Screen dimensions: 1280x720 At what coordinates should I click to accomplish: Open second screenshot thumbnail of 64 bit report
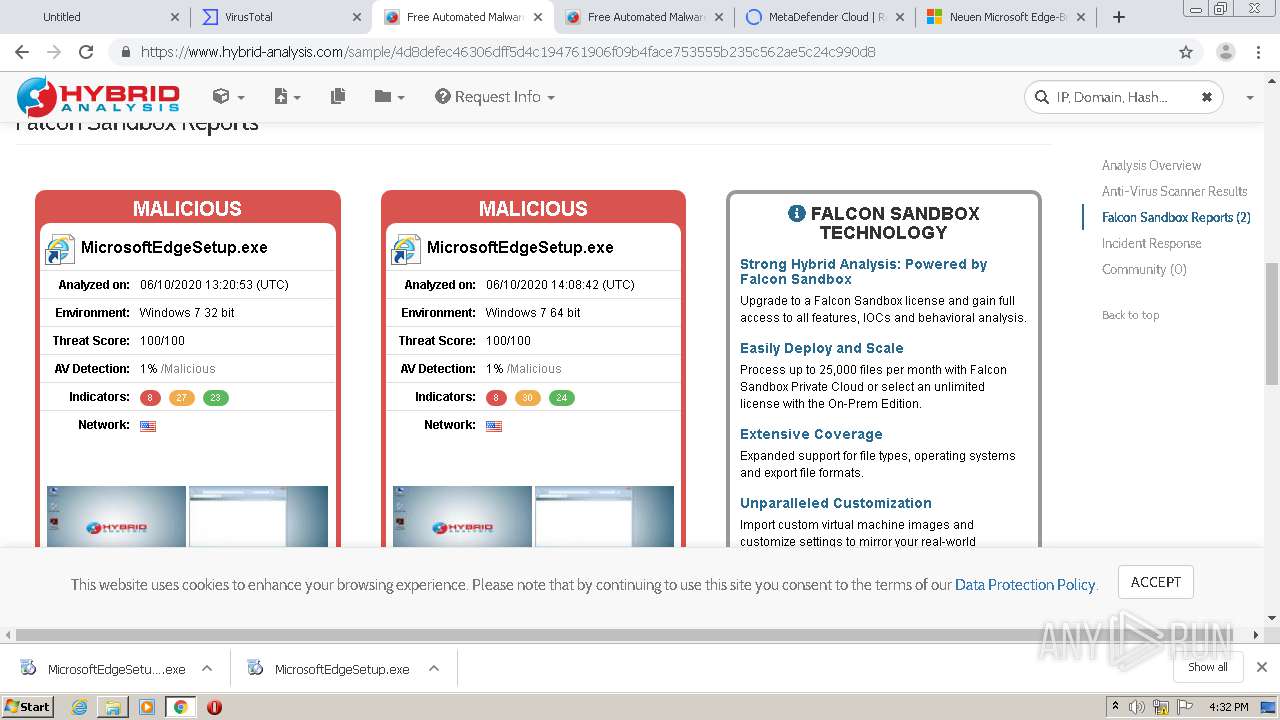click(604, 516)
